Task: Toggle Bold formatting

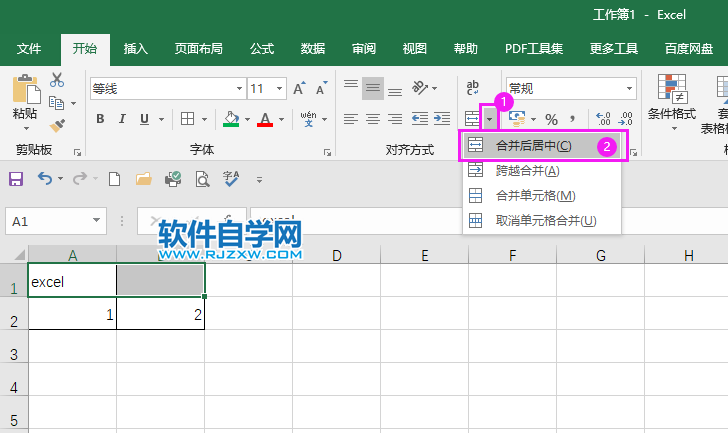Action: 100,119
